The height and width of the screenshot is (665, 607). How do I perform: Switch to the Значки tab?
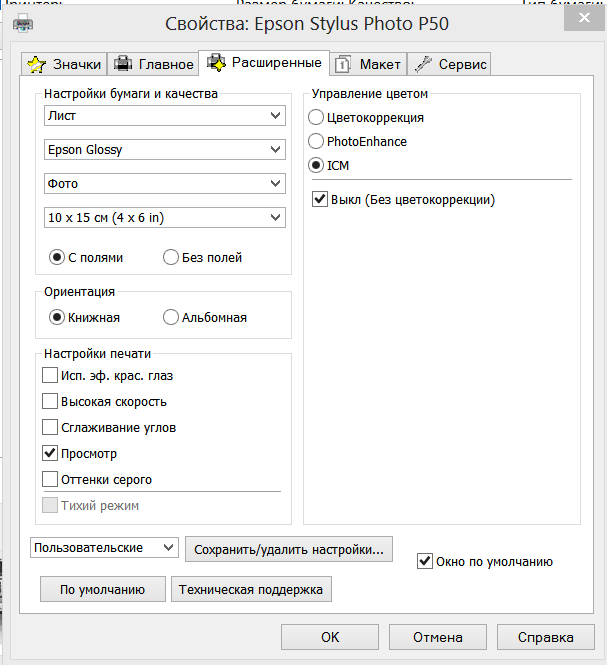pos(64,64)
